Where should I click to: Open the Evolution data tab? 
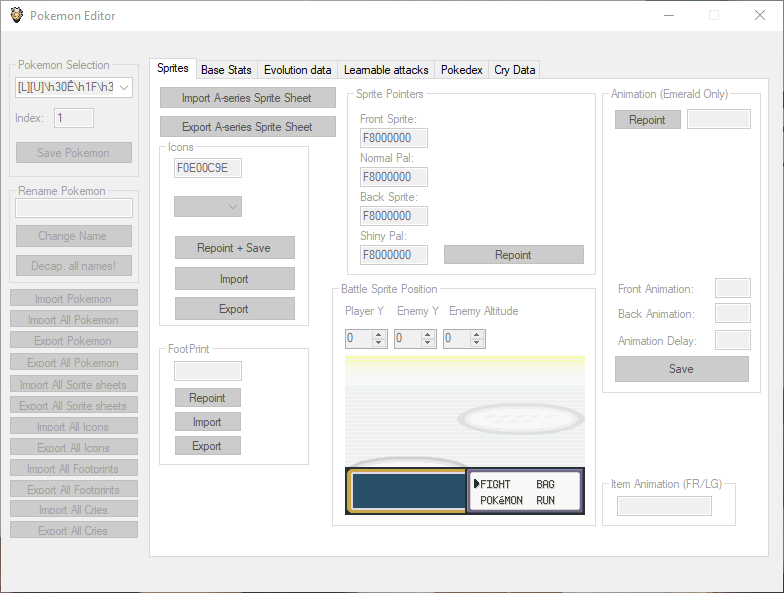click(x=297, y=70)
